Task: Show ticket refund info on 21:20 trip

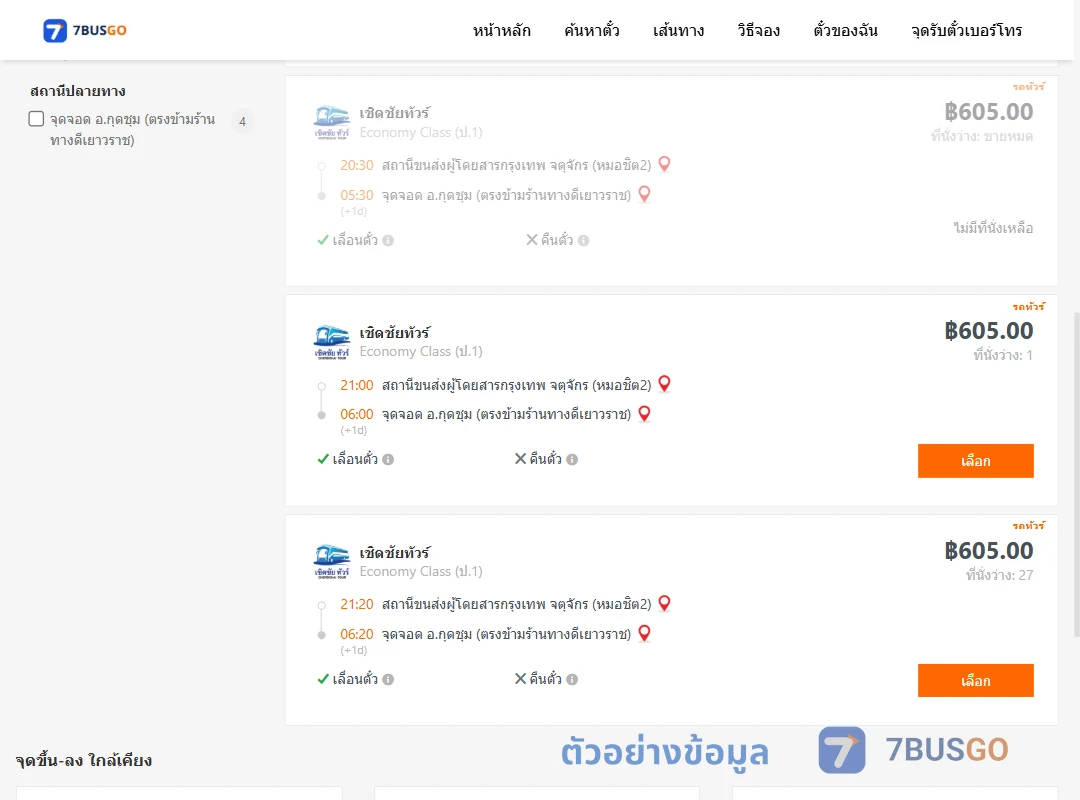Action: pyautogui.click(x=572, y=679)
